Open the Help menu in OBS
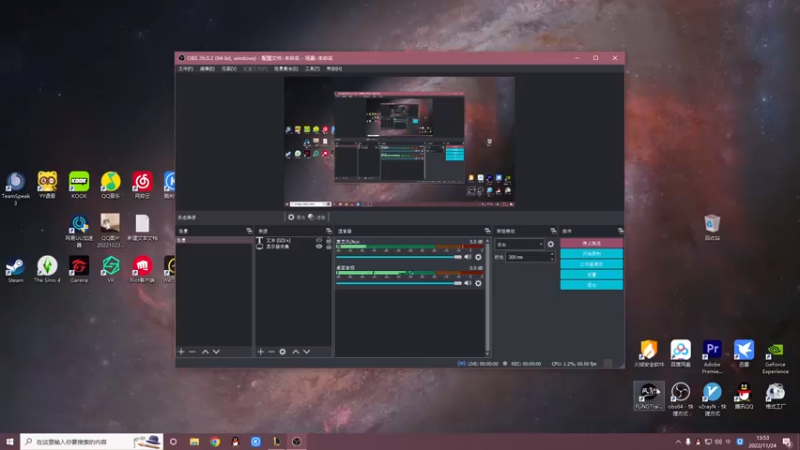The image size is (800, 450). (334, 69)
